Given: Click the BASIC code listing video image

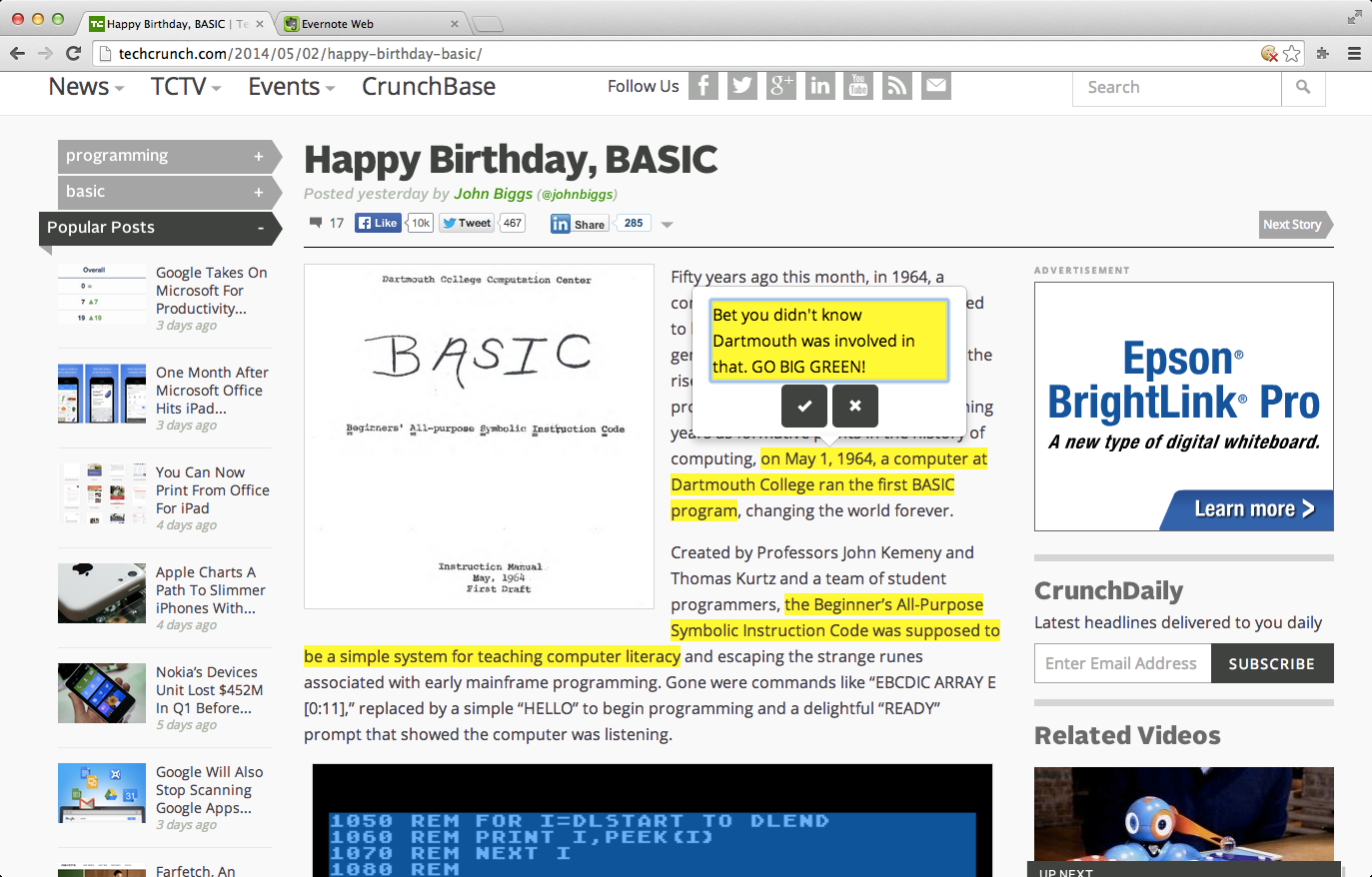Looking at the screenshot, I should pyautogui.click(x=653, y=821).
